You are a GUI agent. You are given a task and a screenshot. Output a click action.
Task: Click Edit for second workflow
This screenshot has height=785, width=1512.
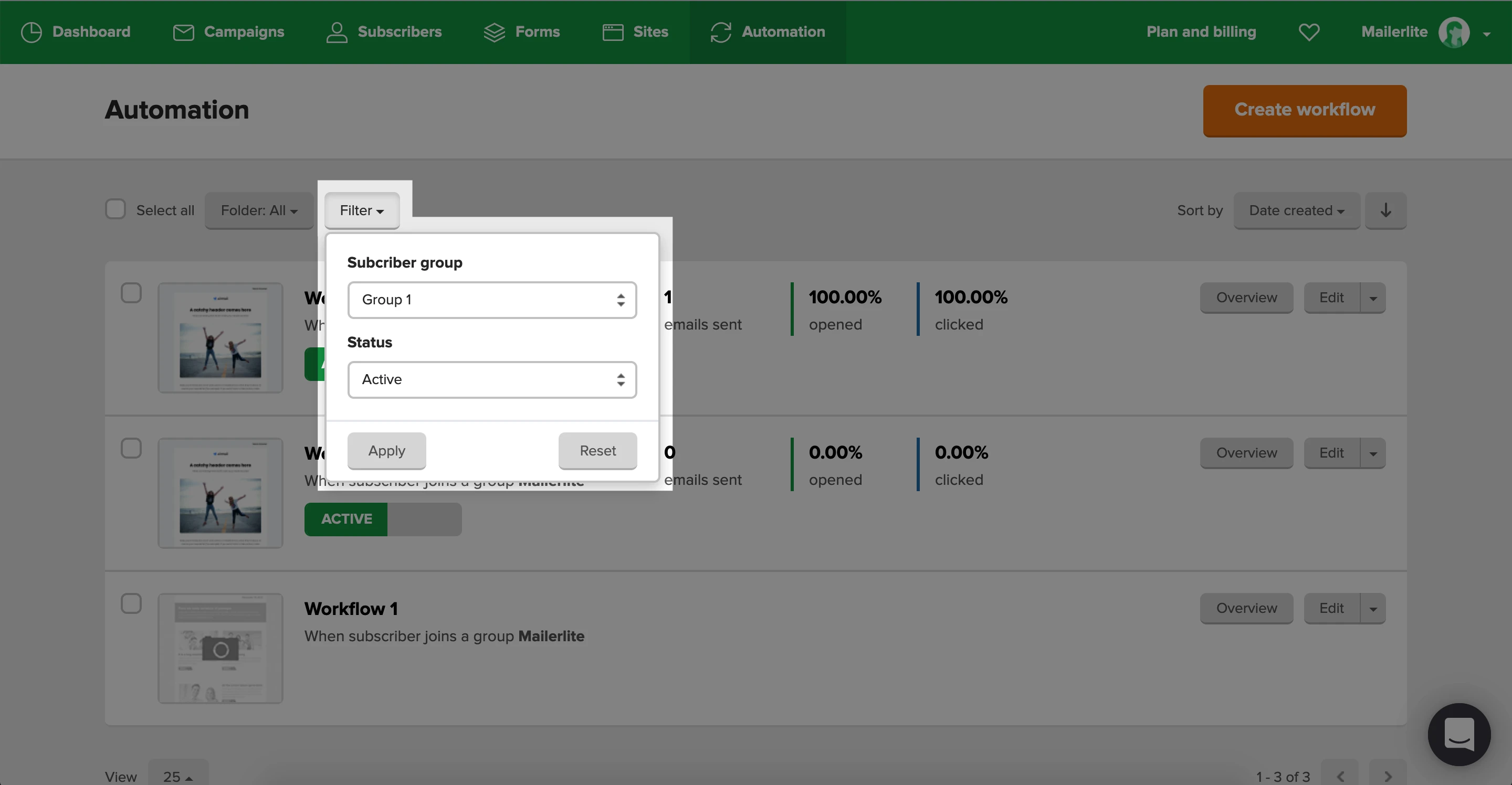1331,453
